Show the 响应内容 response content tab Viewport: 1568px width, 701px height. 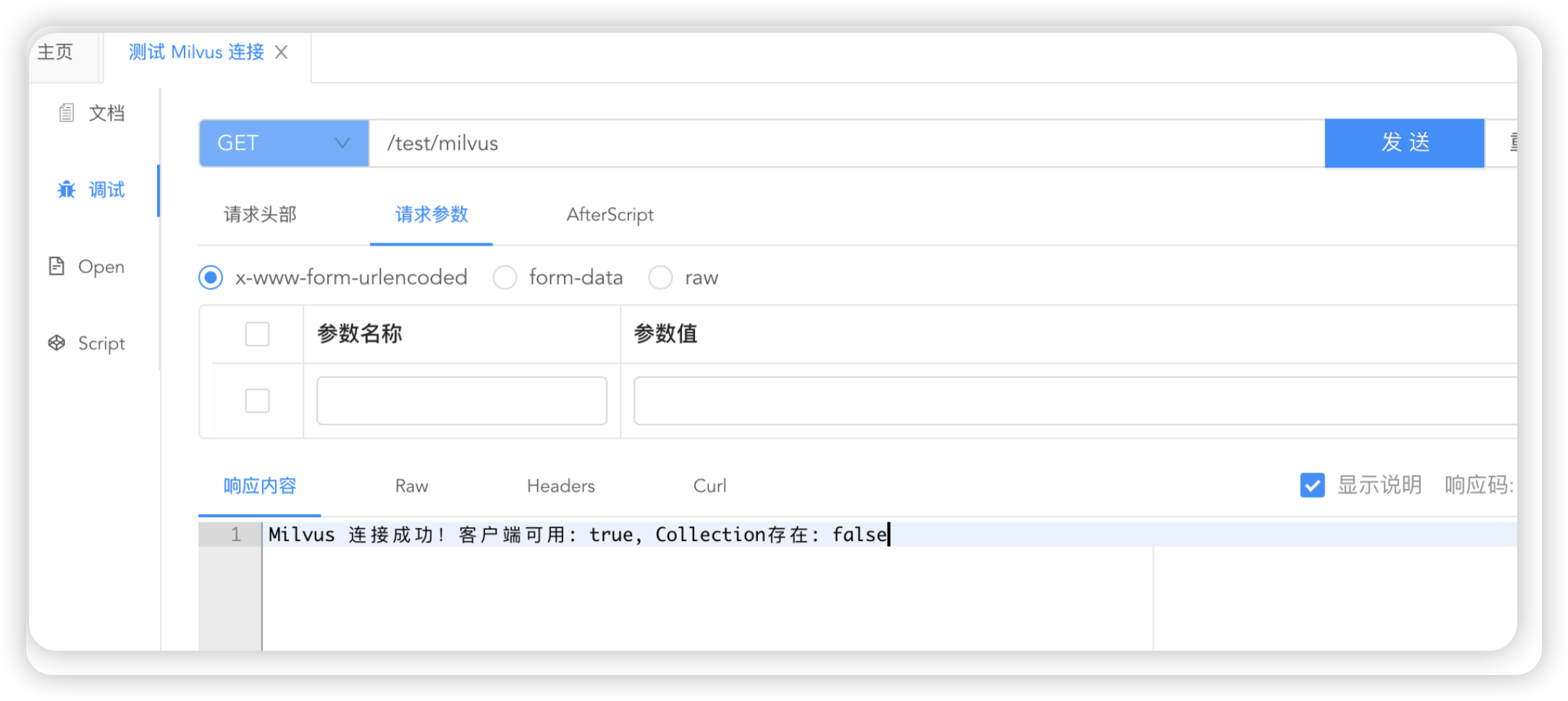tap(260, 486)
